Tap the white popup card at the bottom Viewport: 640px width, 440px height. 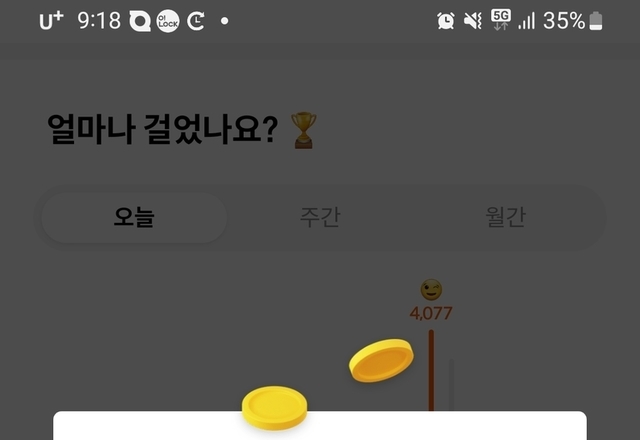320,426
